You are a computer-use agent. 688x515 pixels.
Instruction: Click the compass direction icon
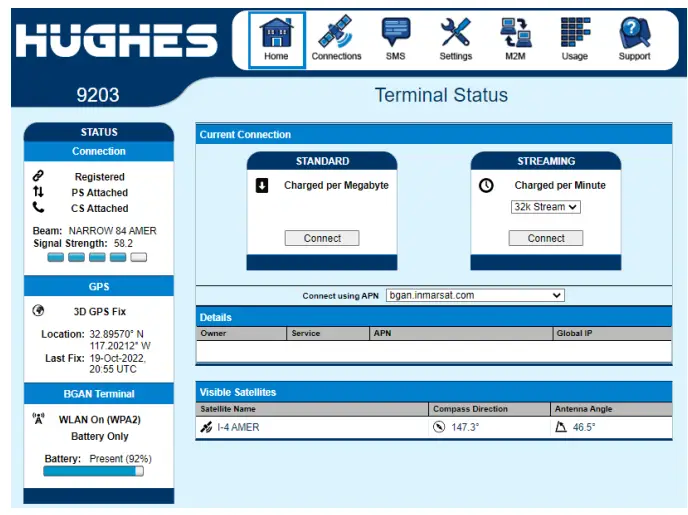(x=439, y=427)
